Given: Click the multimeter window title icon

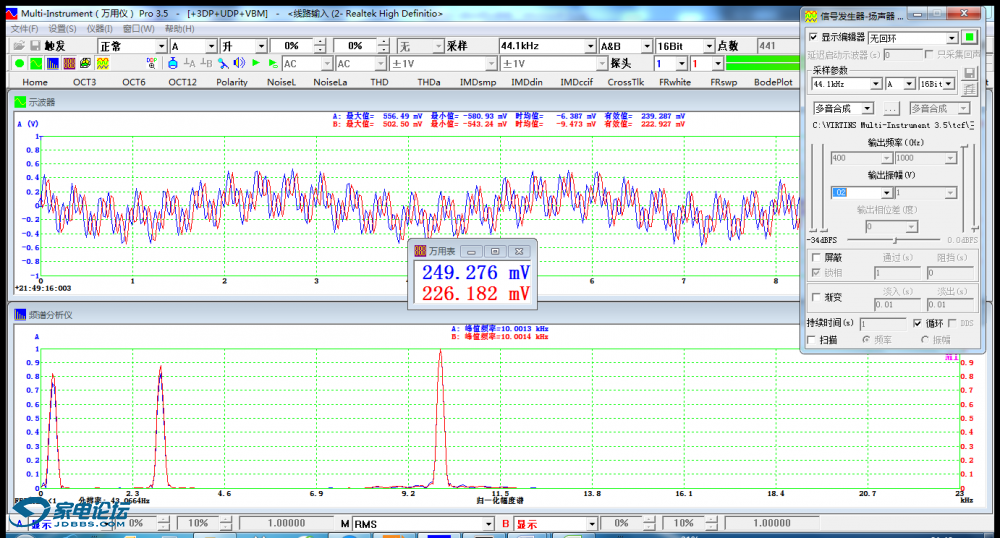Looking at the screenshot, I should coord(420,251).
